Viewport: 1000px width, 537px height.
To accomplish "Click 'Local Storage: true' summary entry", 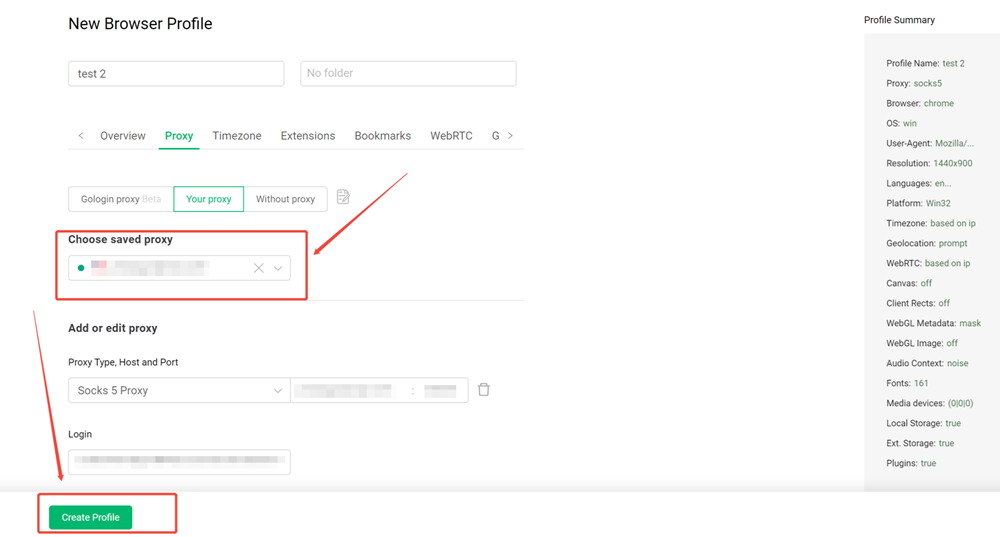I will pos(923,423).
